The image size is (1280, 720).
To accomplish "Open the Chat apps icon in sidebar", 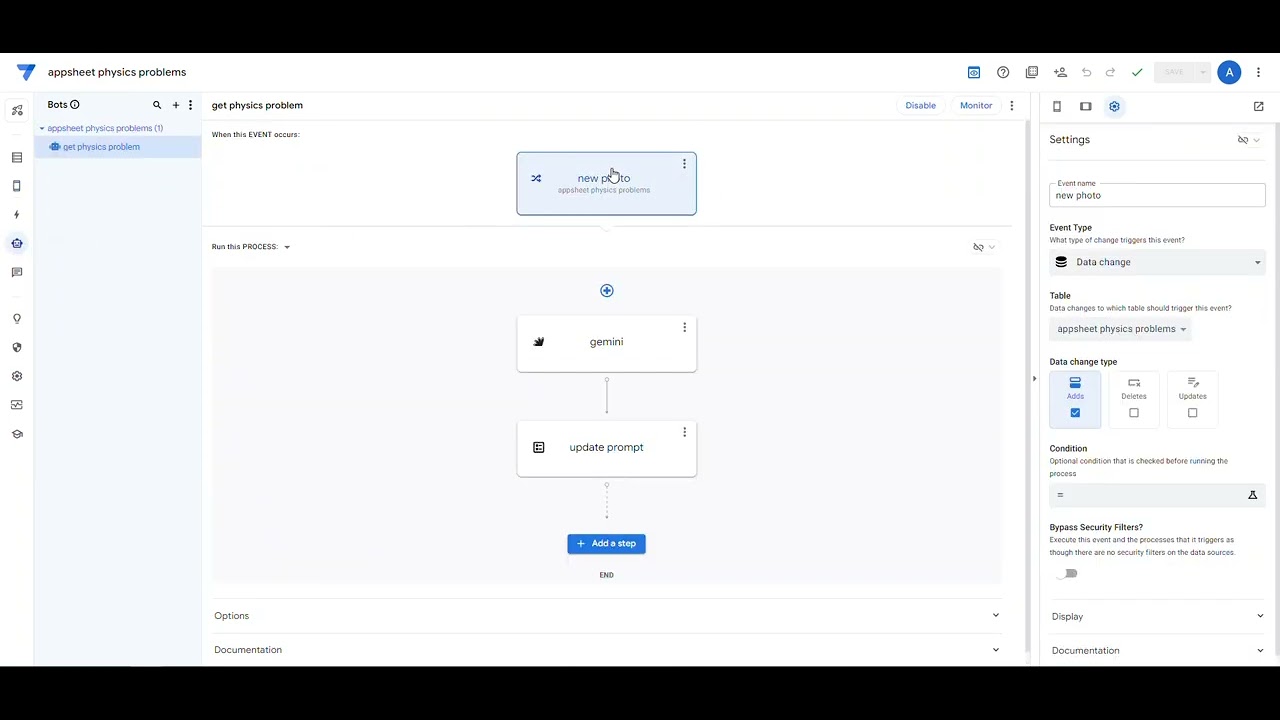I will [17, 272].
